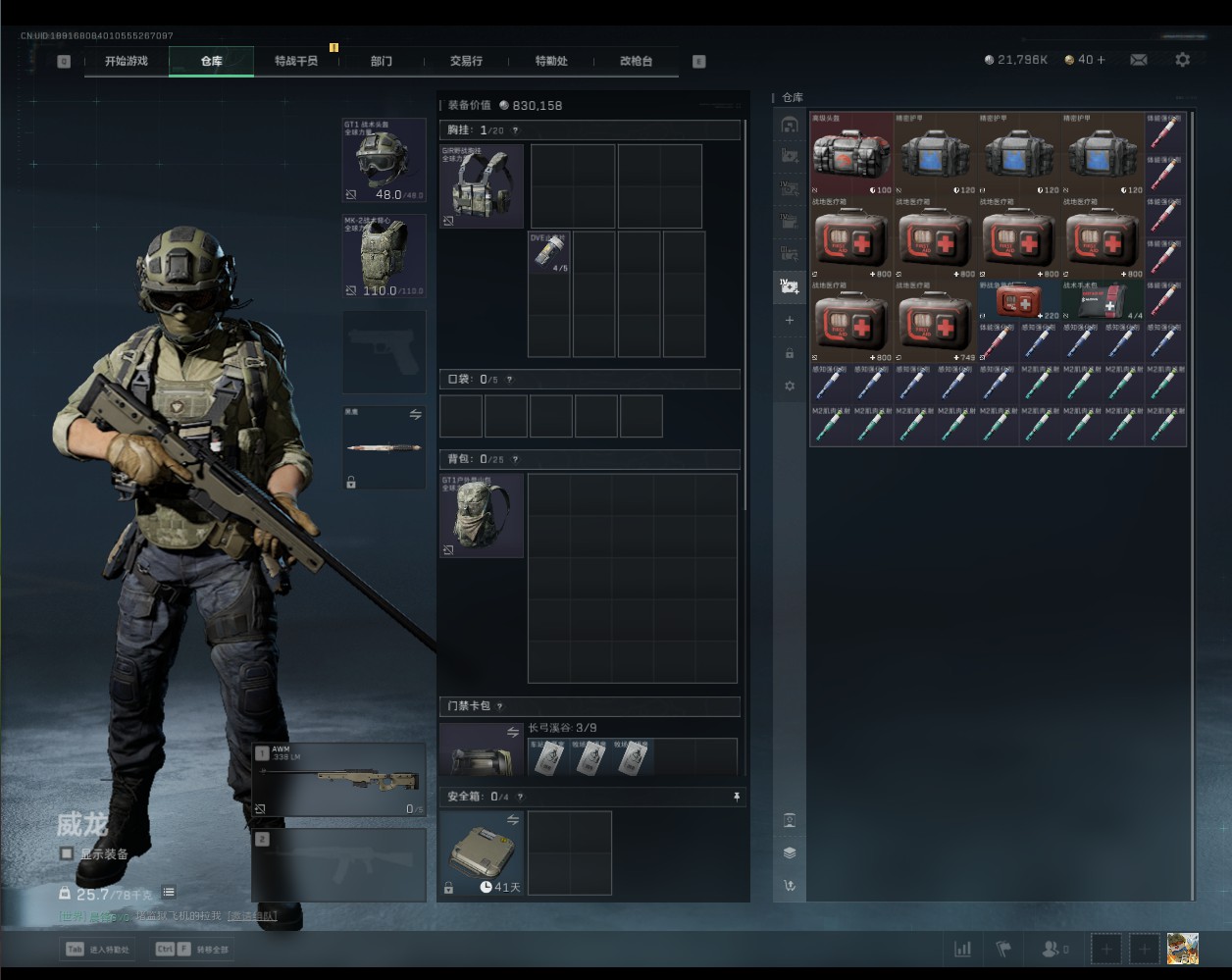The height and width of the screenshot is (980, 1232).
Task: Click the E key icon right of tabs
Action: click(x=698, y=61)
